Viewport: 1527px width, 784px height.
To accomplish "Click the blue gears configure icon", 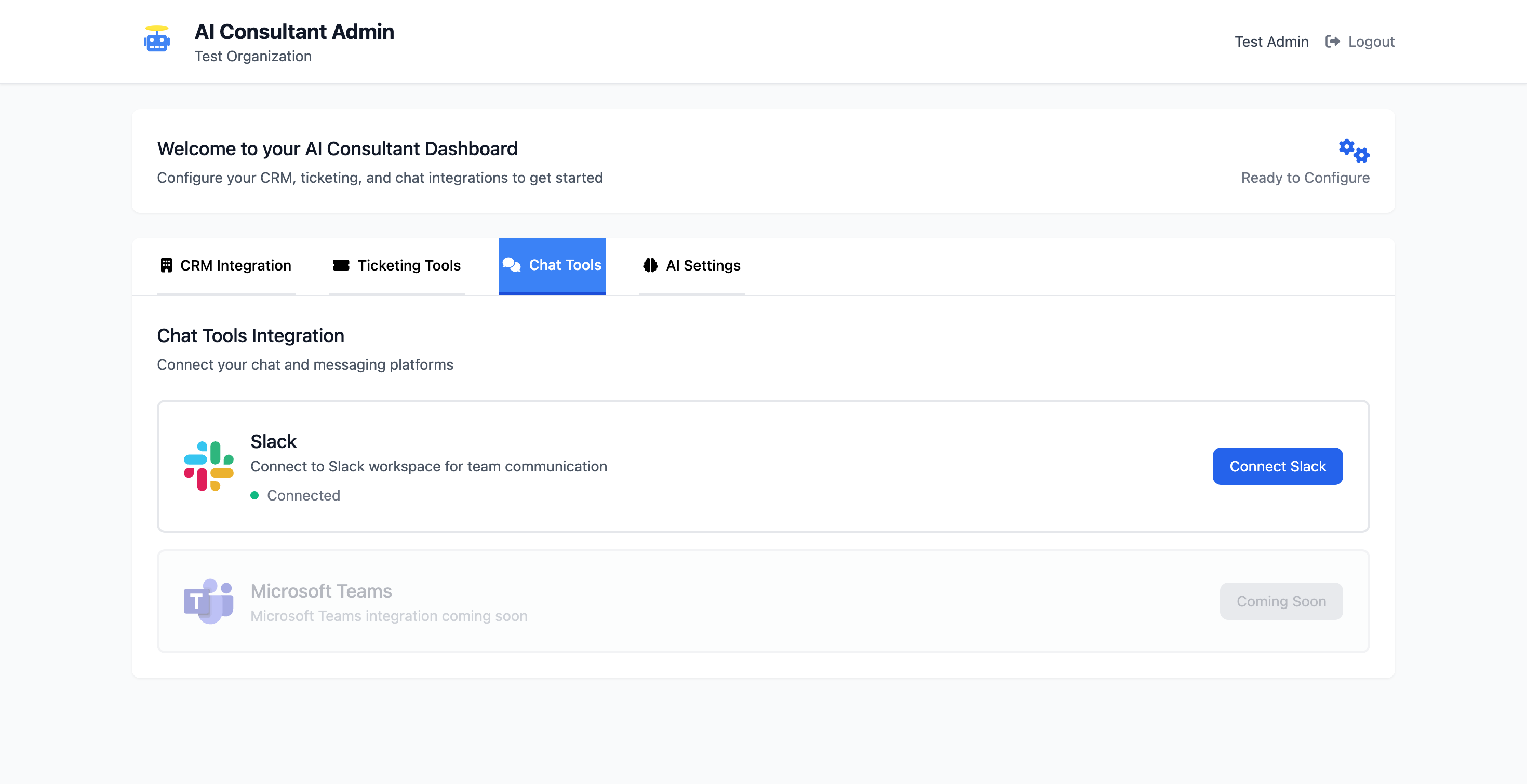I will pyautogui.click(x=1354, y=151).
